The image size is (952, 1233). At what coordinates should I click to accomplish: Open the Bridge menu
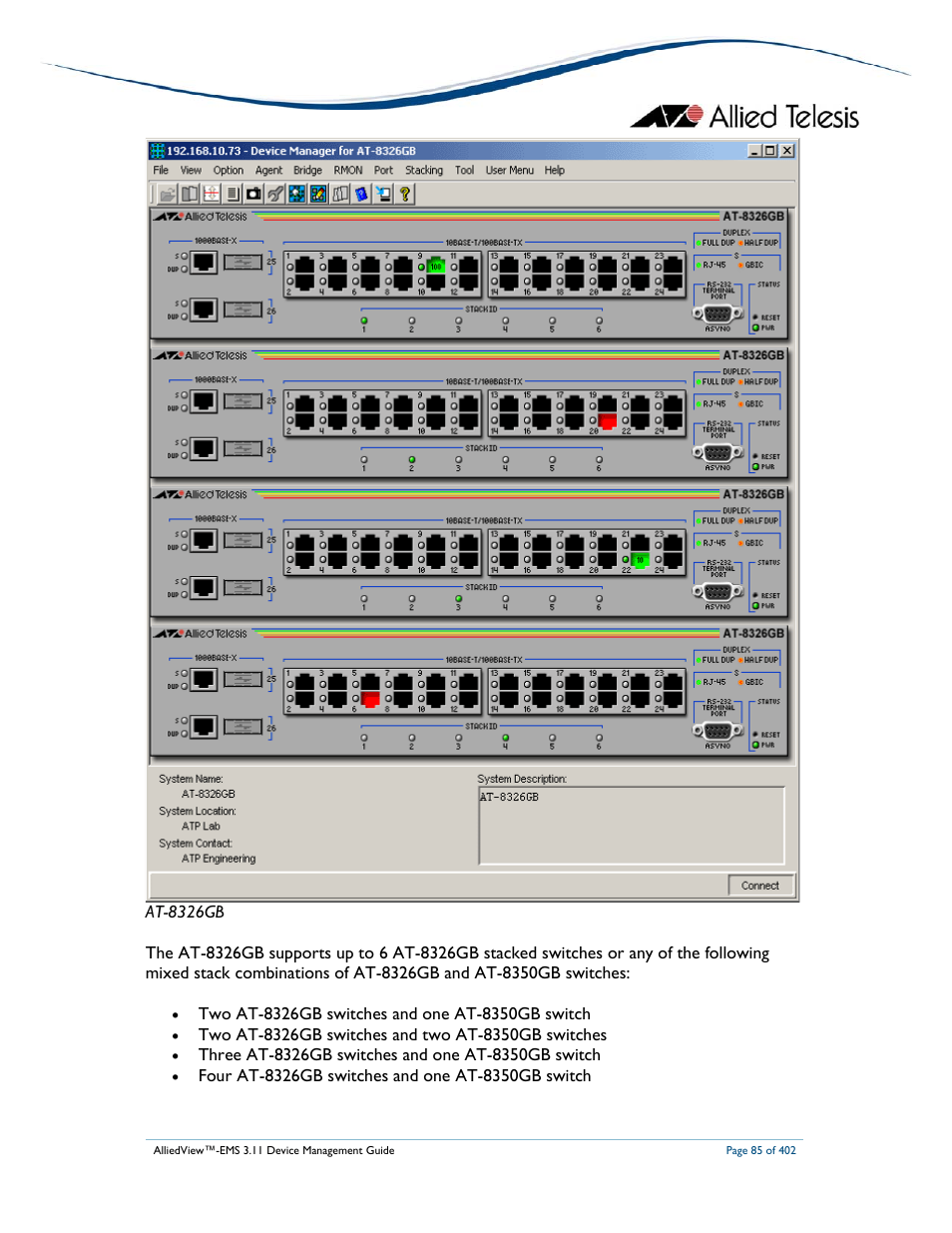pyautogui.click(x=307, y=171)
